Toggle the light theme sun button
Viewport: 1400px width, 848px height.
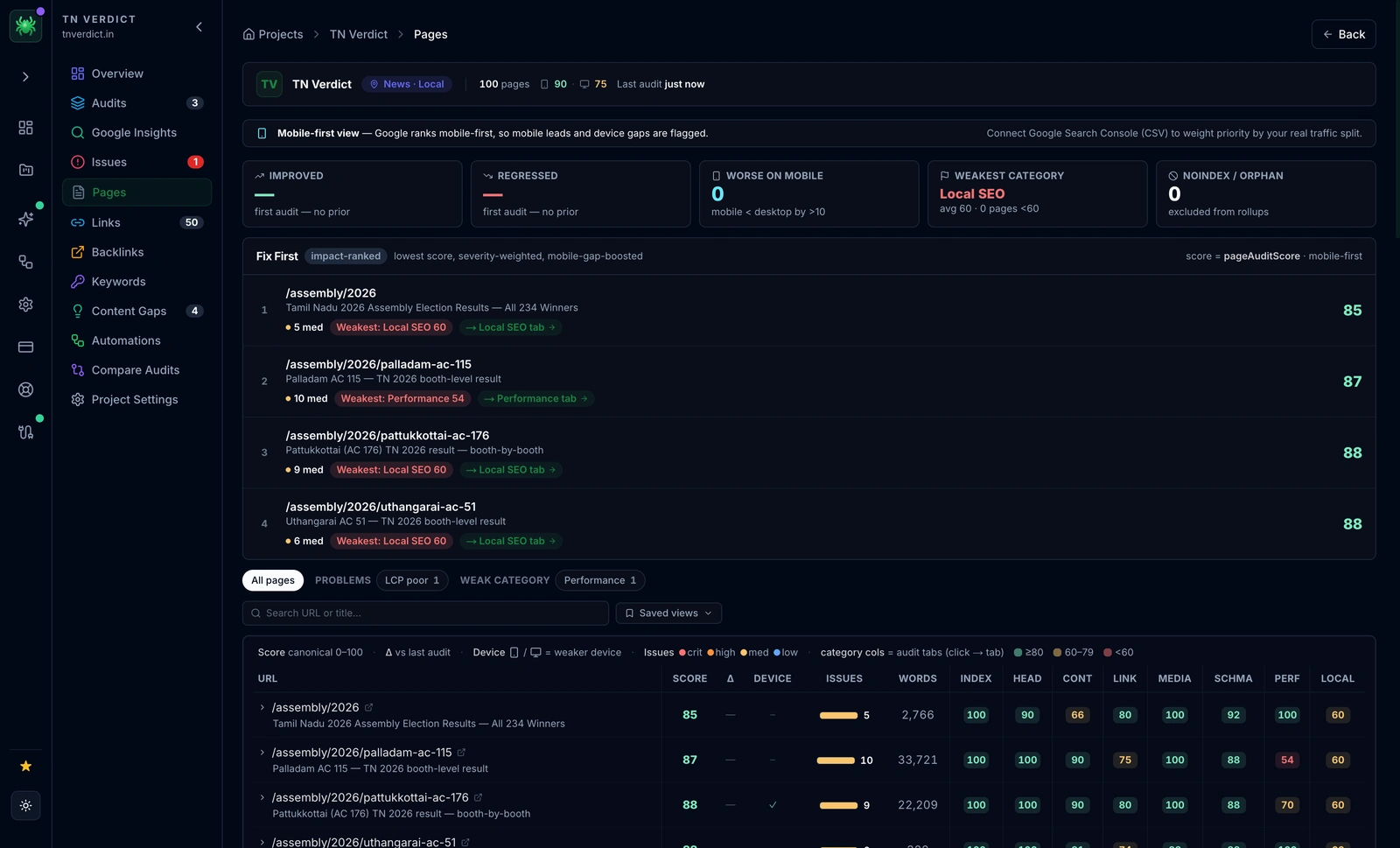tap(25, 806)
